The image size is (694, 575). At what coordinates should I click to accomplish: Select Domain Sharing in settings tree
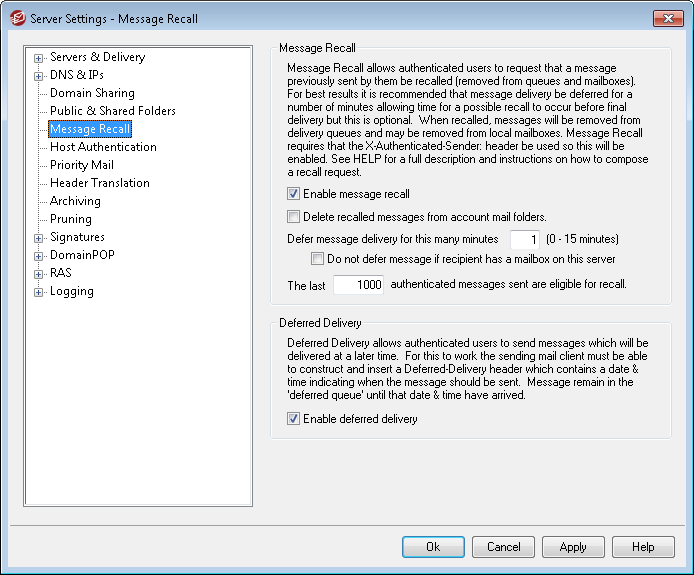point(92,93)
